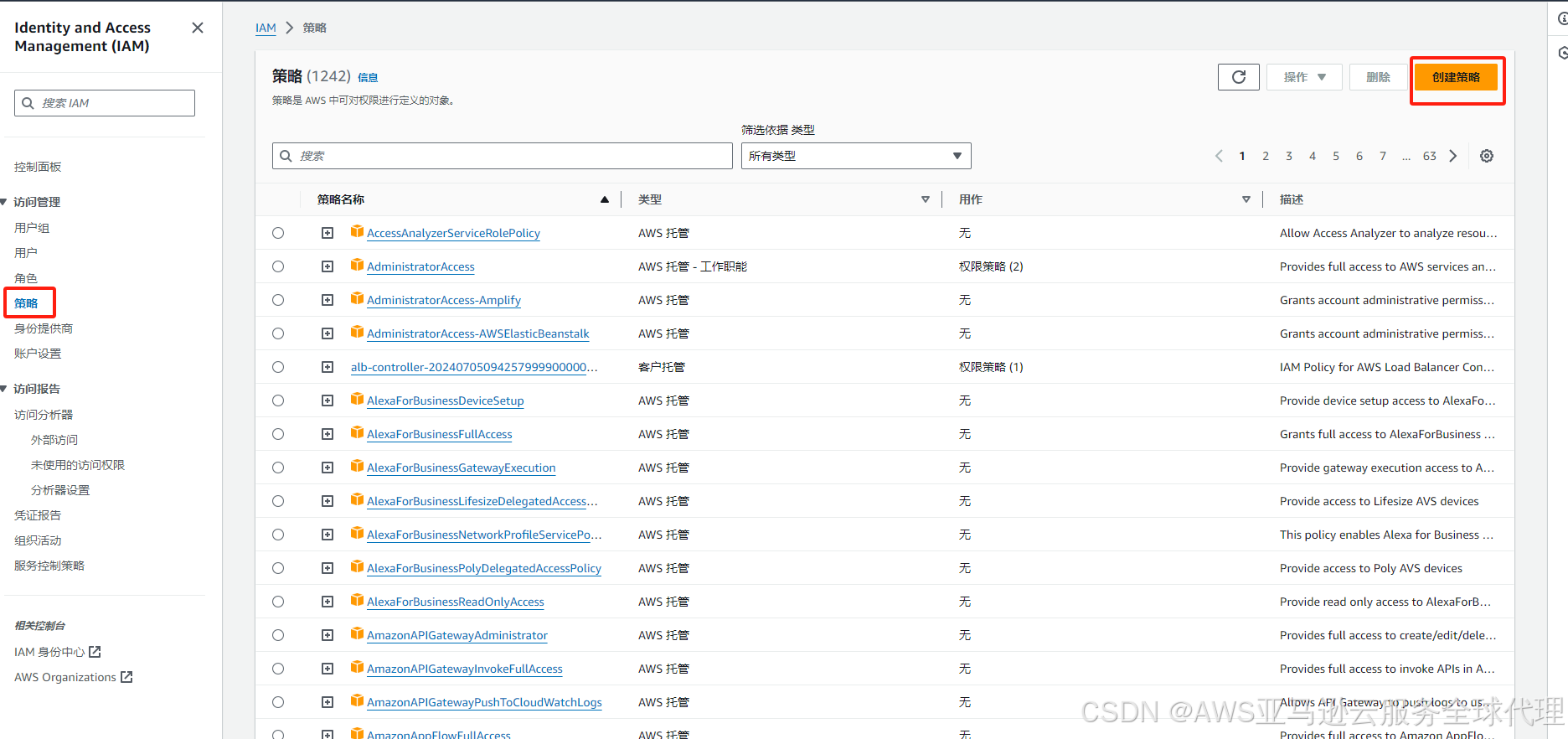The image size is (1568, 739).
Task: Open 策略 in sidebar
Action: click(26, 303)
